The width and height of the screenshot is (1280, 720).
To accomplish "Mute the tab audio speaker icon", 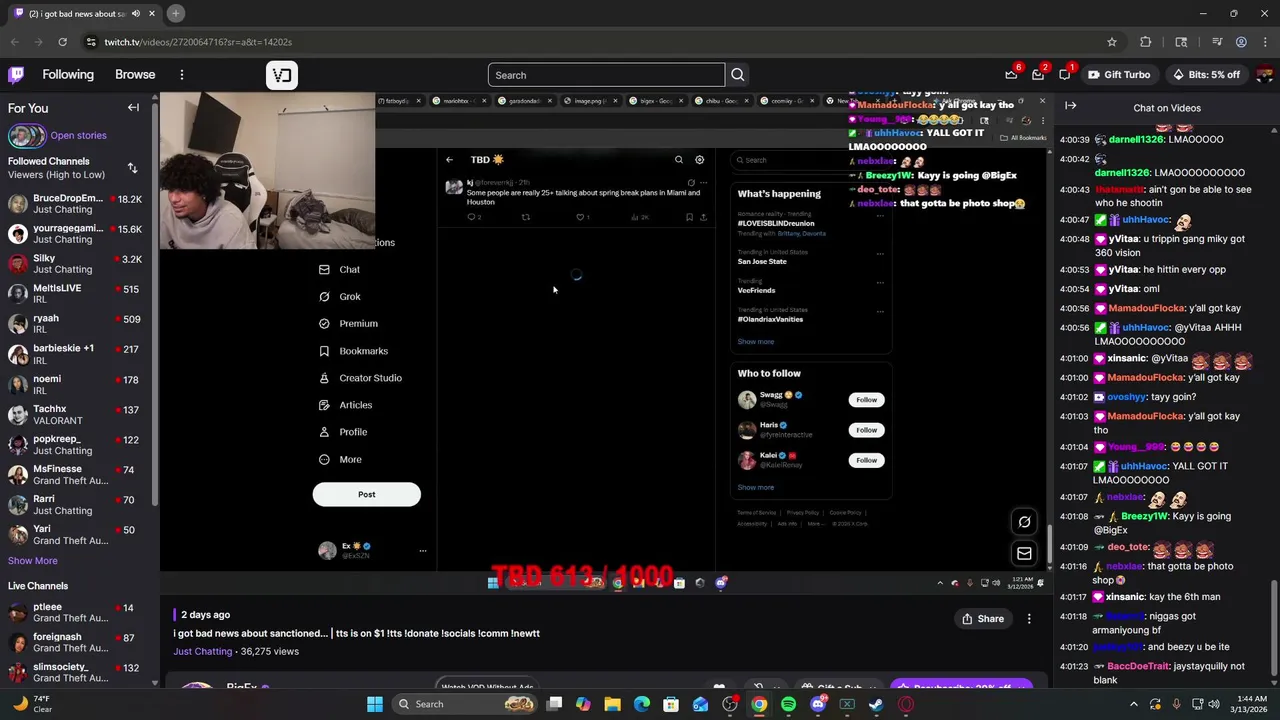I will click(135, 14).
